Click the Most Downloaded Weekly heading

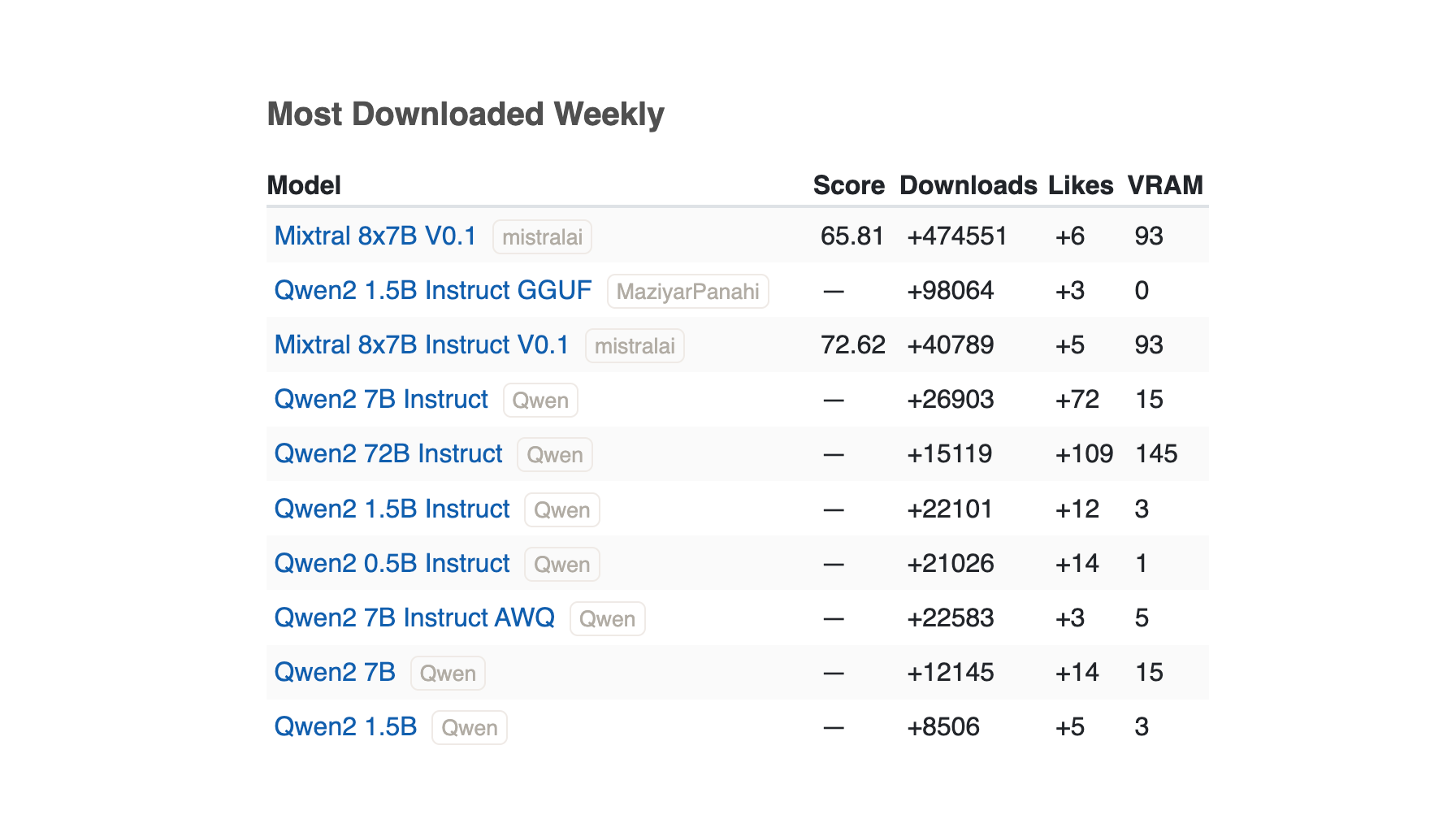tap(466, 115)
